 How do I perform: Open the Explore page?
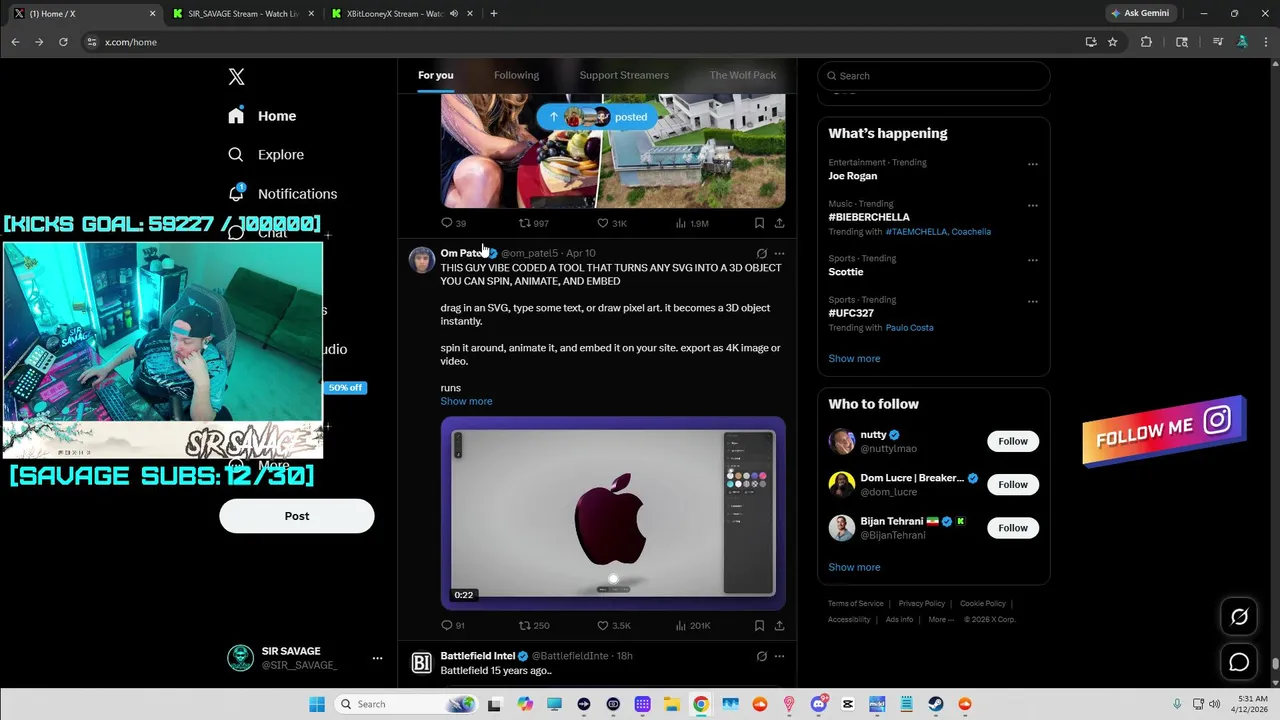tap(266, 155)
